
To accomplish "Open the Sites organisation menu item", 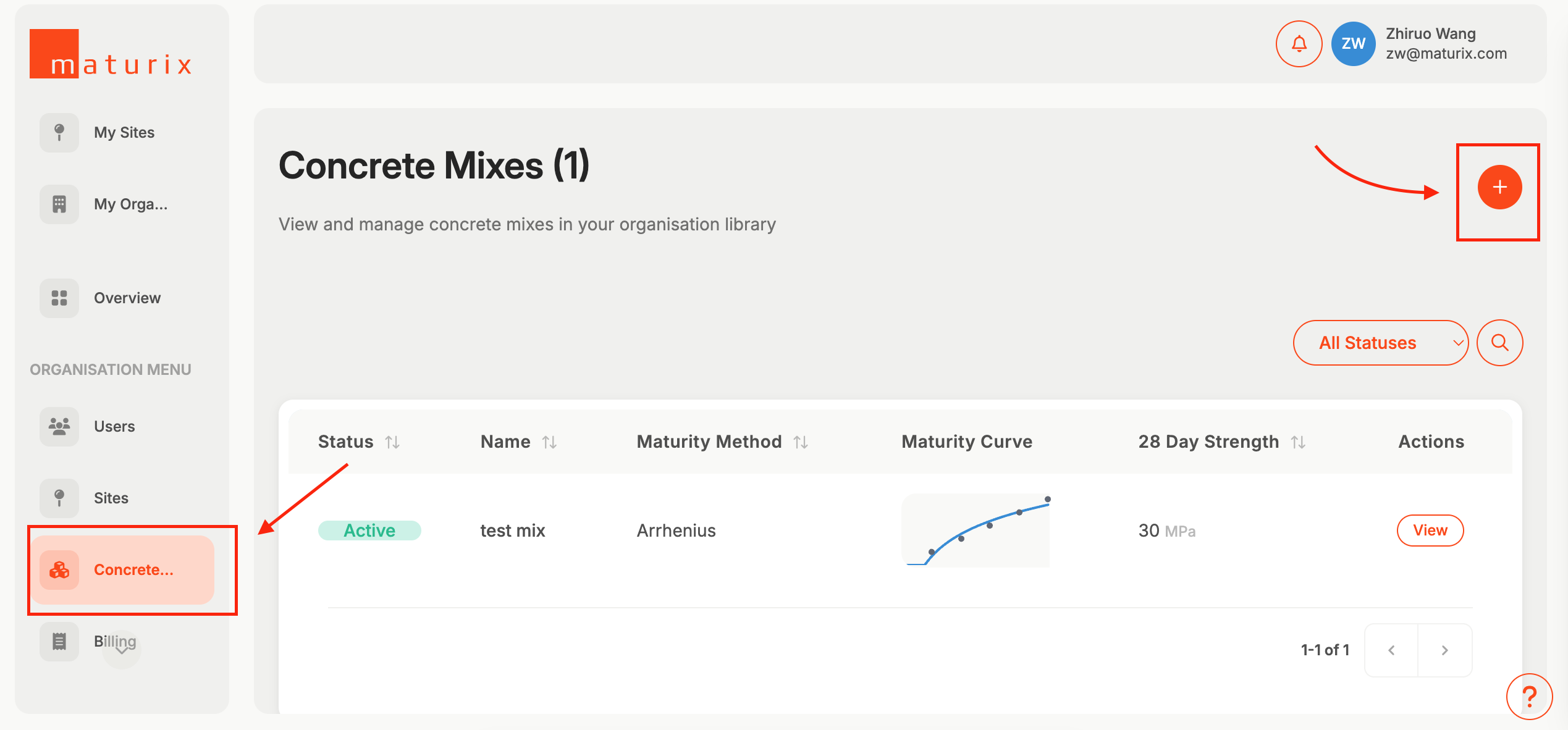I will pos(111,498).
